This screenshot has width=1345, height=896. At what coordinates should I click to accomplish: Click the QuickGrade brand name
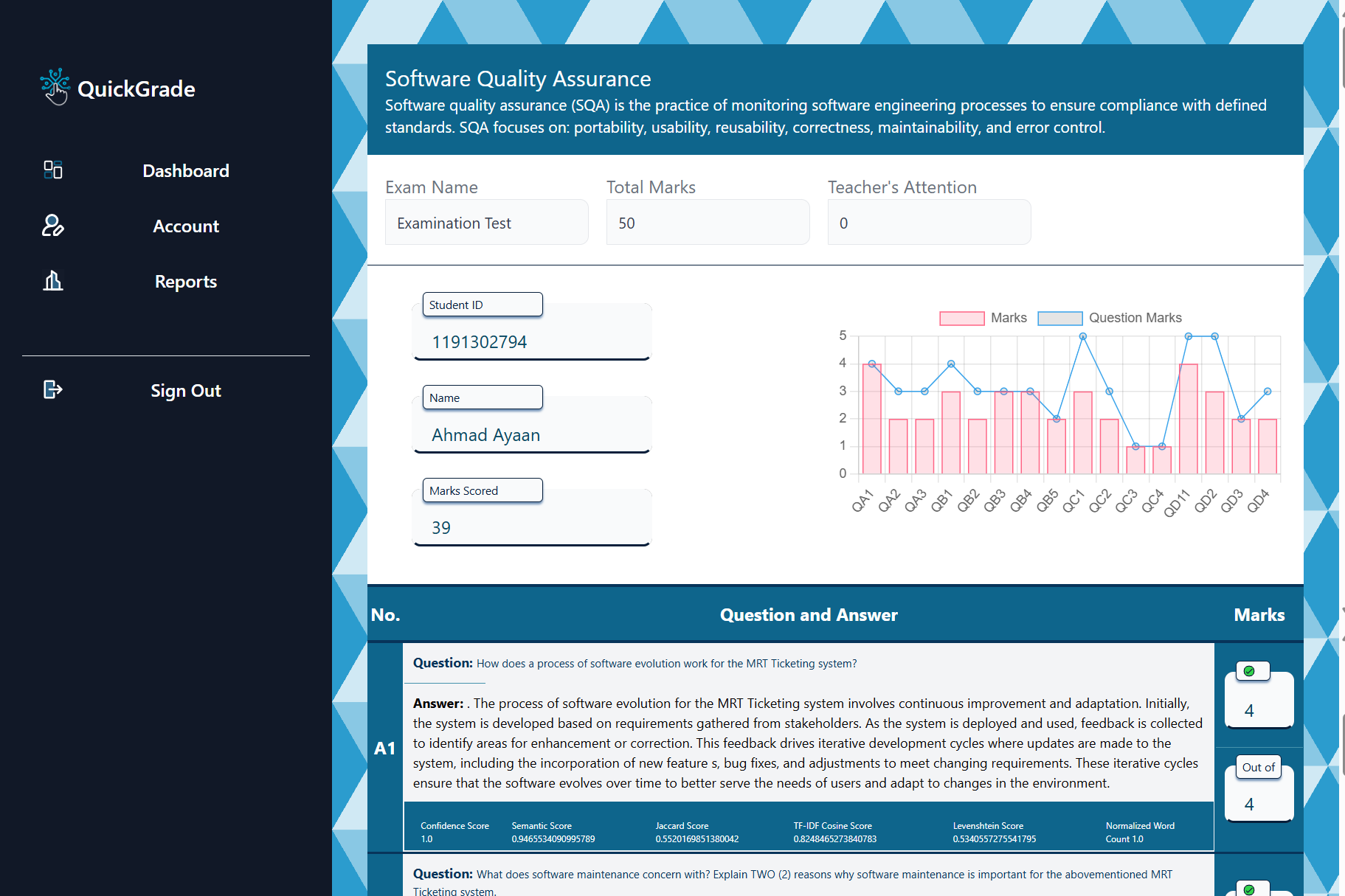[136, 89]
